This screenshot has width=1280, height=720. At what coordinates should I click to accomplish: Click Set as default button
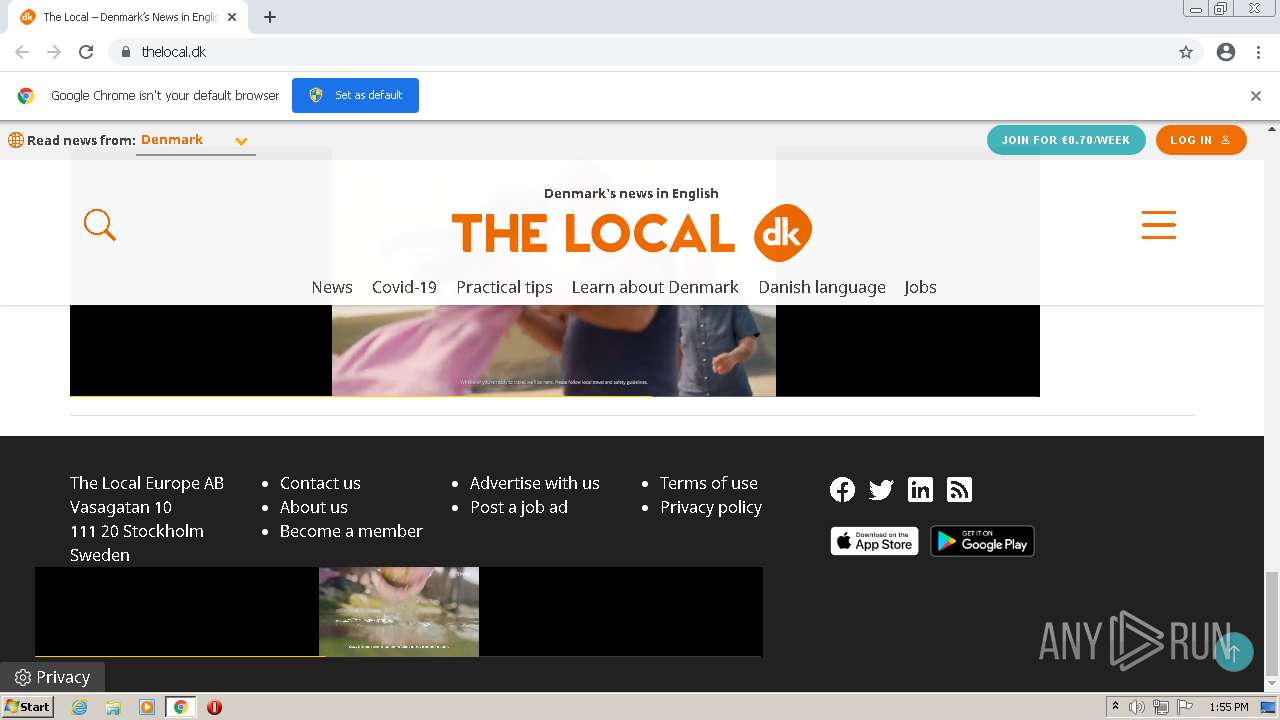(x=355, y=95)
